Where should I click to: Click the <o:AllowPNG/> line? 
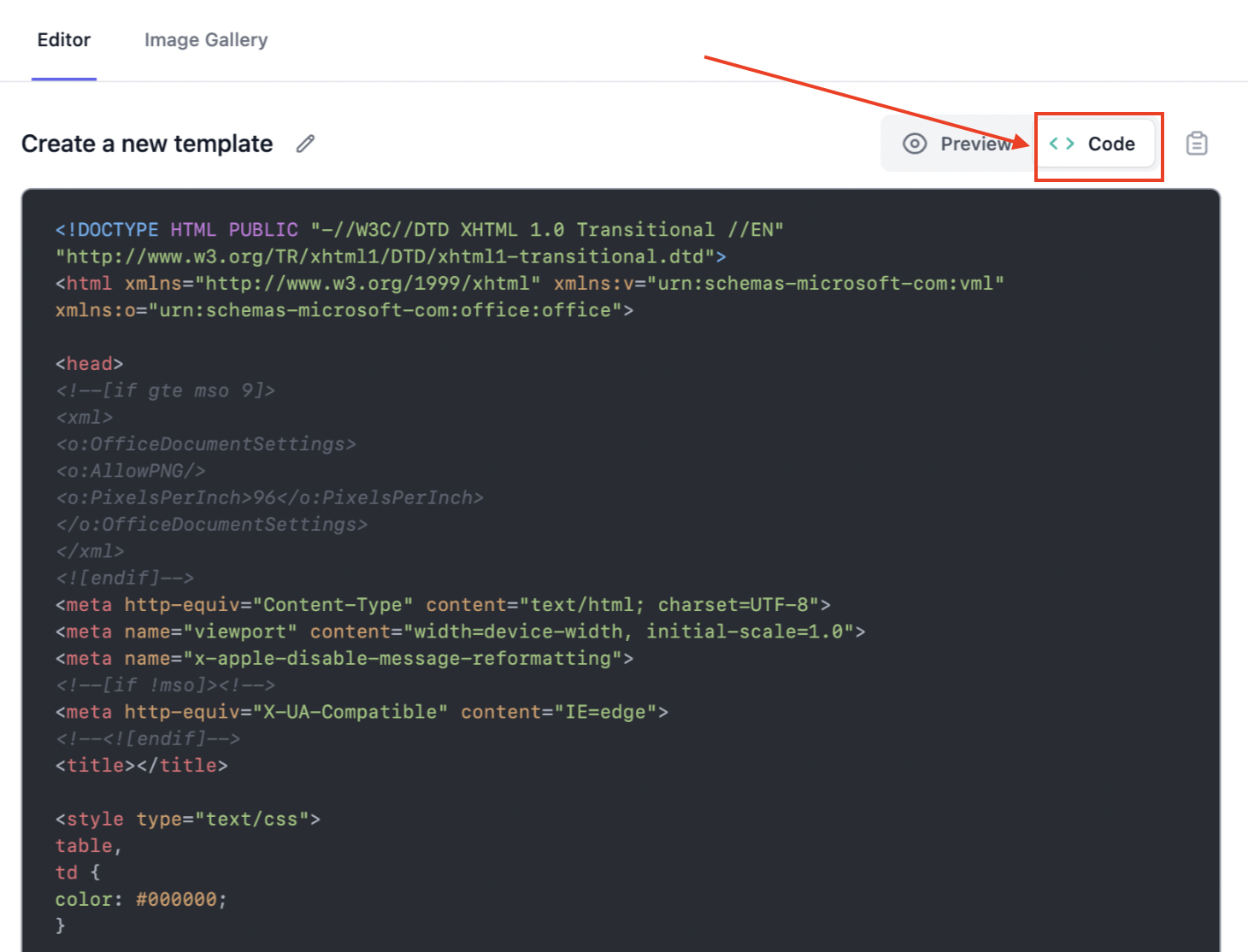coord(131,471)
